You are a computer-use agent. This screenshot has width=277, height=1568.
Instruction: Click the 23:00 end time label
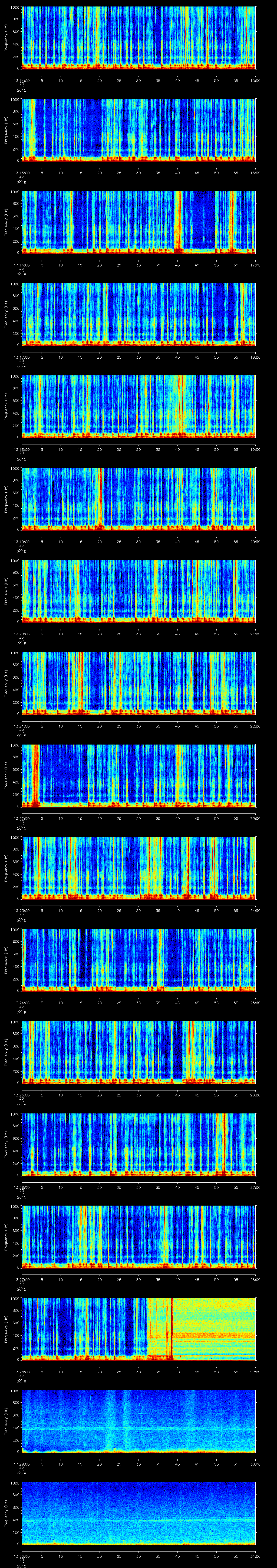(255, 819)
